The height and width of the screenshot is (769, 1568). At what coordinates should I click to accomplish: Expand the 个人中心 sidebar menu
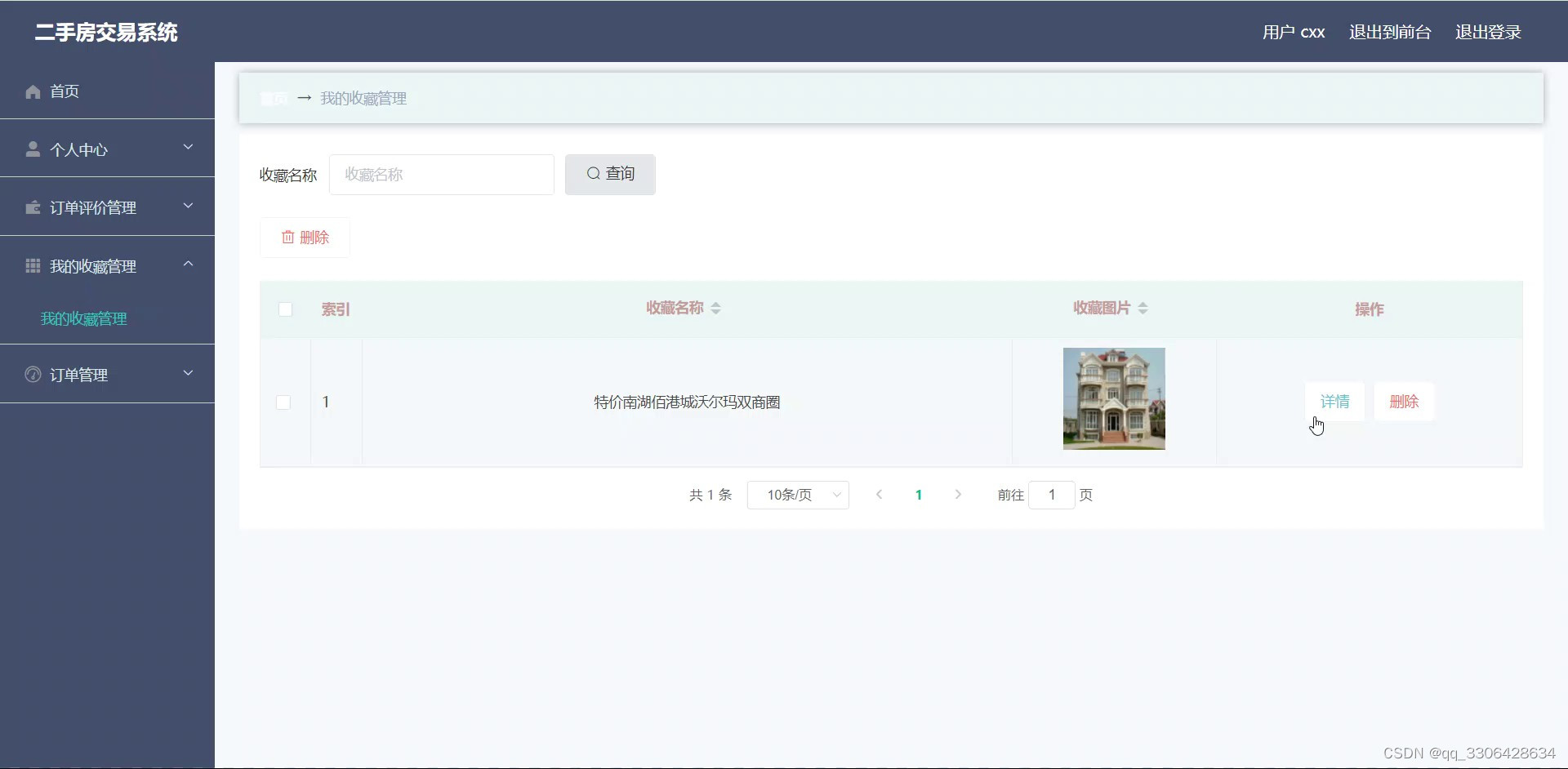[x=187, y=148]
